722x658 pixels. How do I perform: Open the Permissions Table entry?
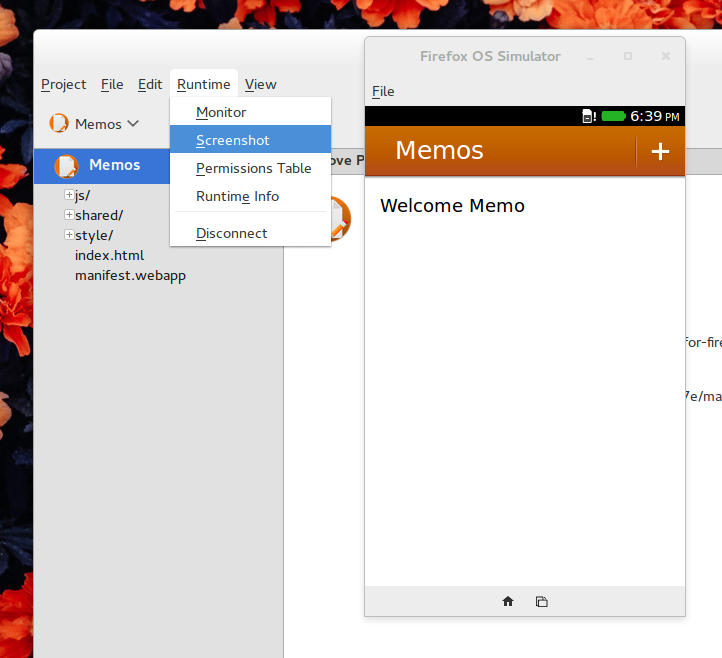click(250, 169)
